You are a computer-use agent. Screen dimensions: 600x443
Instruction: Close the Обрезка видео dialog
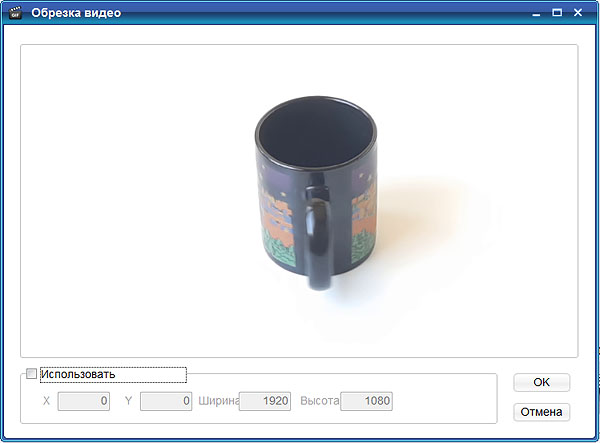tap(578, 13)
